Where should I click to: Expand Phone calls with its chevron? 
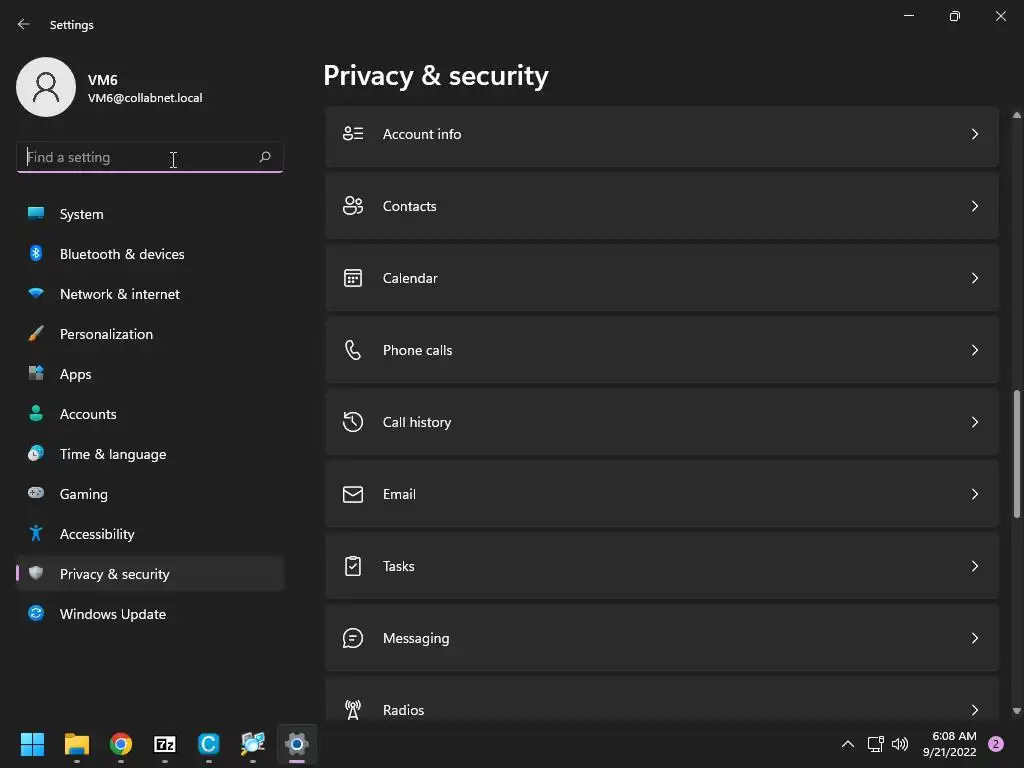[x=975, y=350]
